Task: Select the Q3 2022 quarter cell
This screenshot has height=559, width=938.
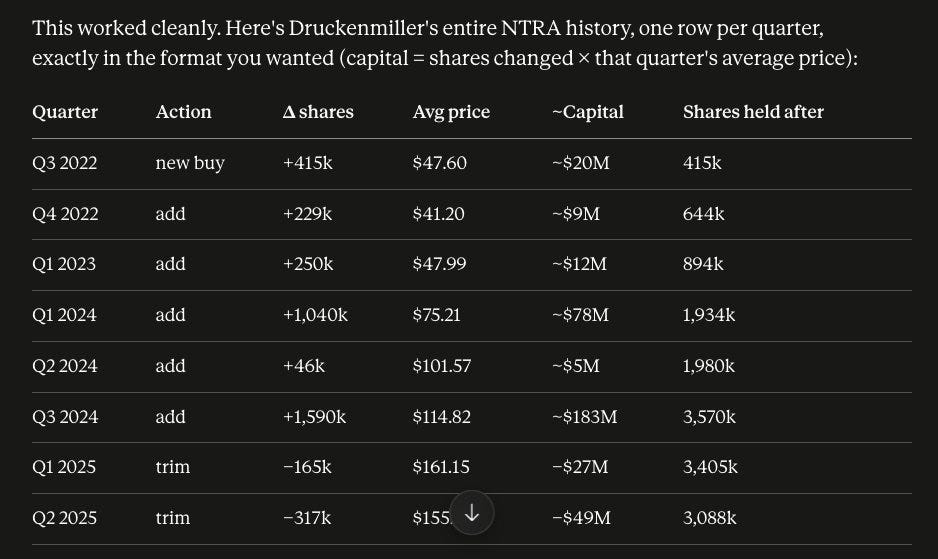Action: [65, 163]
